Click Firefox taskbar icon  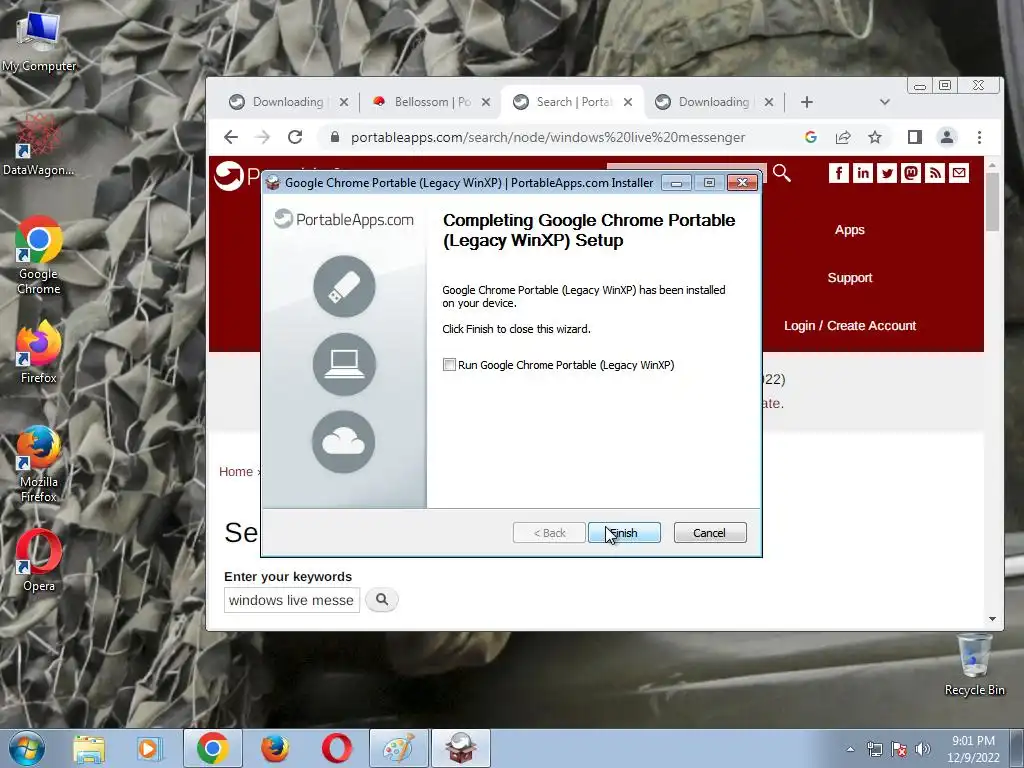(275, 748)
